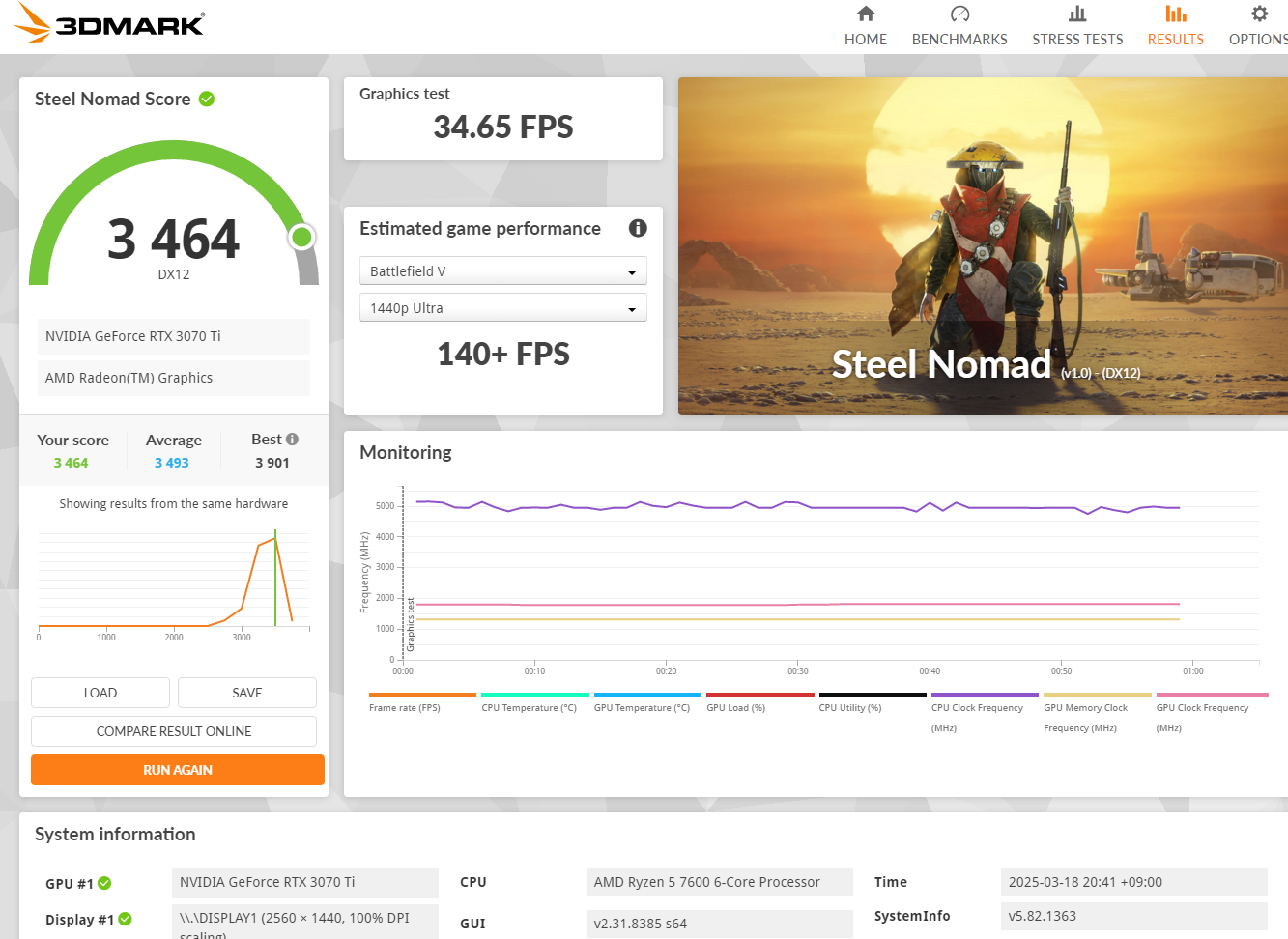Click the Monitoring section heading
Image resolution: width=1288 pixels, height=939 pixels.
tap(406, 452)
